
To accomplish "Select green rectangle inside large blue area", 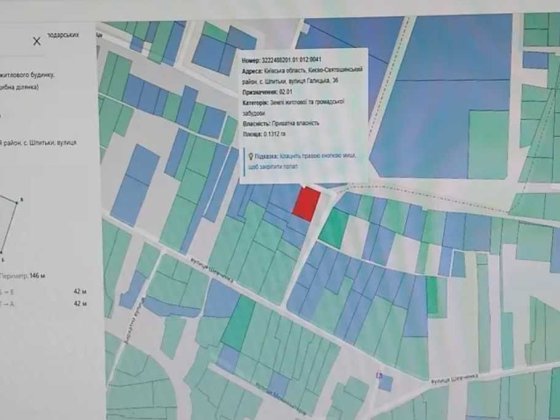I will point(488,145).
